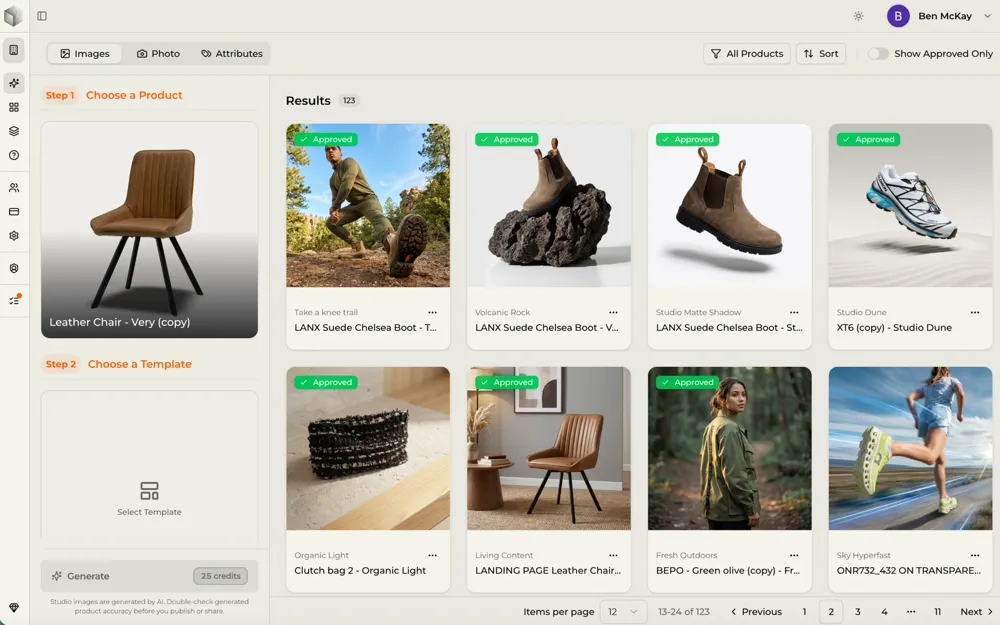Open the Volcanic Rock boot image
Image resolution: width=1000 pixels, height=625 pixels.
pos(548,205)
